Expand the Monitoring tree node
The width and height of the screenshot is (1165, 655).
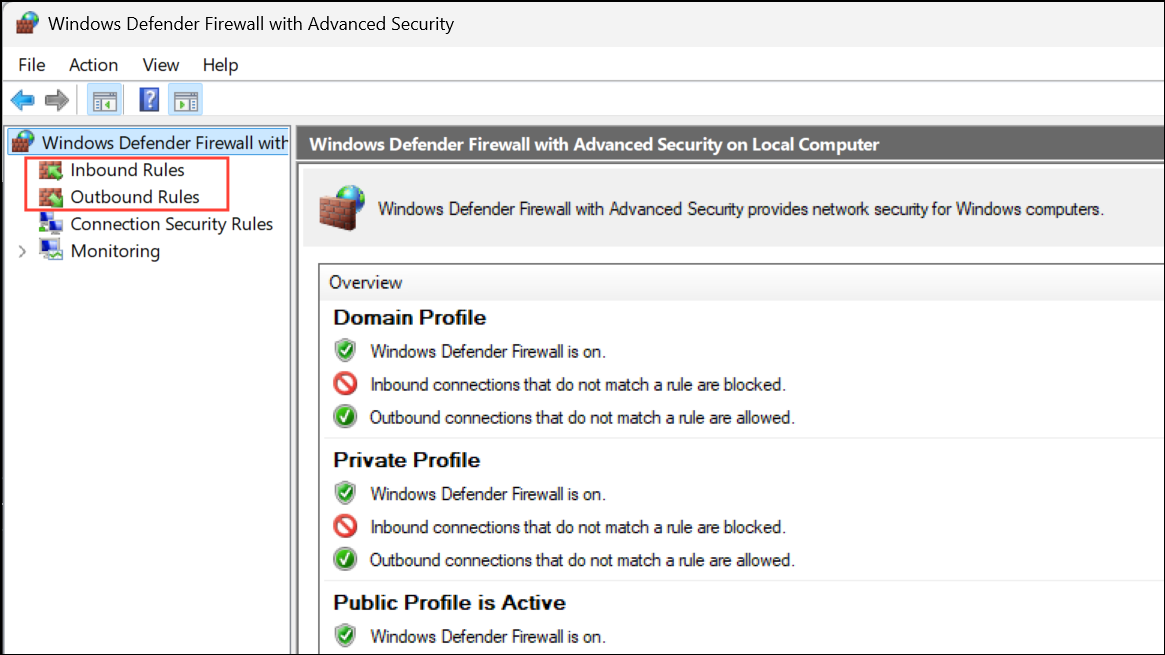(x=22, y=252)
